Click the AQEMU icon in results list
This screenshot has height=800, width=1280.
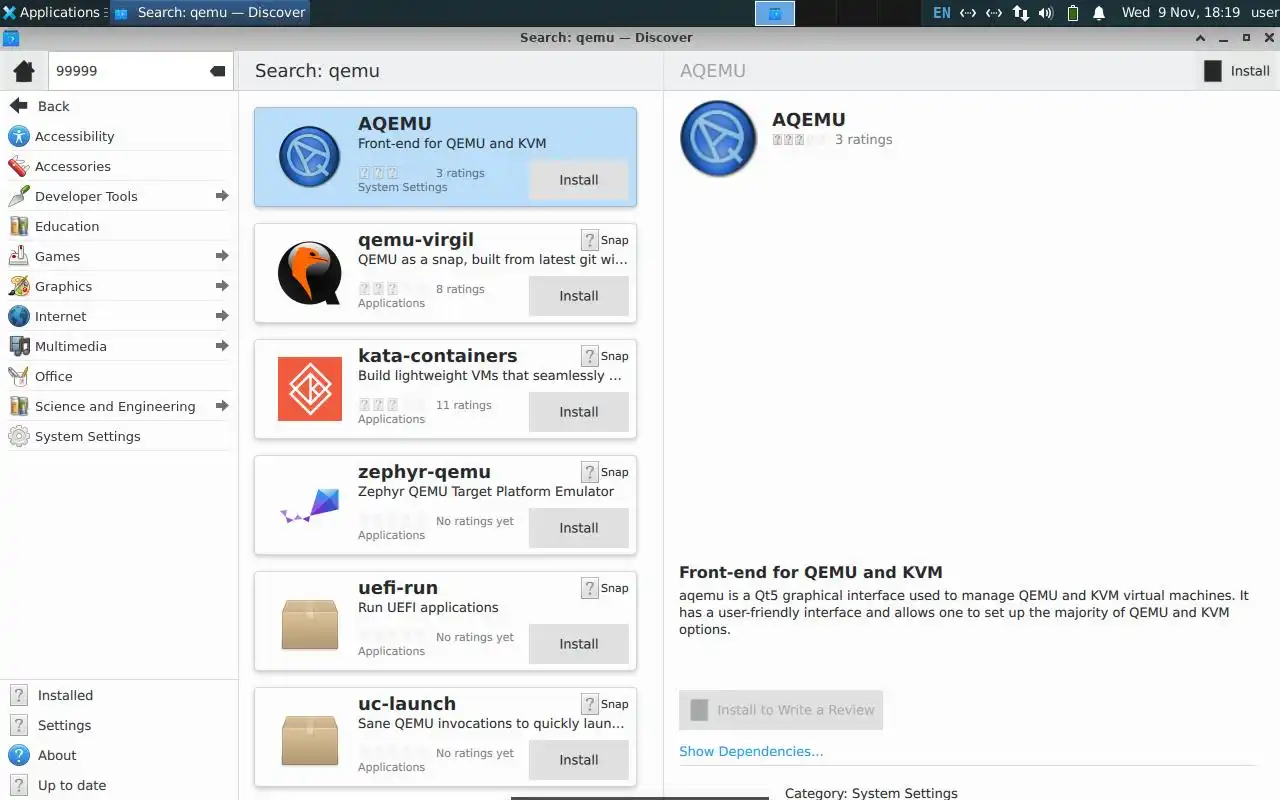coord(309,157)
